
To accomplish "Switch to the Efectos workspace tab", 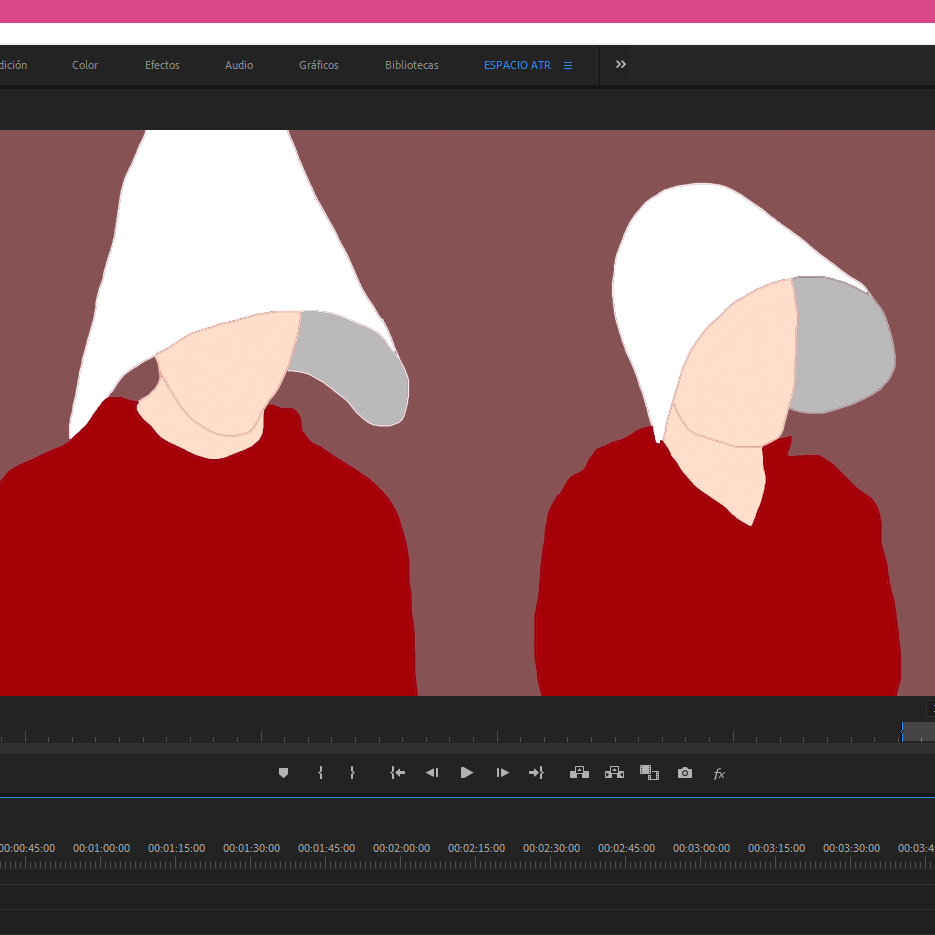I will (162, 65).
